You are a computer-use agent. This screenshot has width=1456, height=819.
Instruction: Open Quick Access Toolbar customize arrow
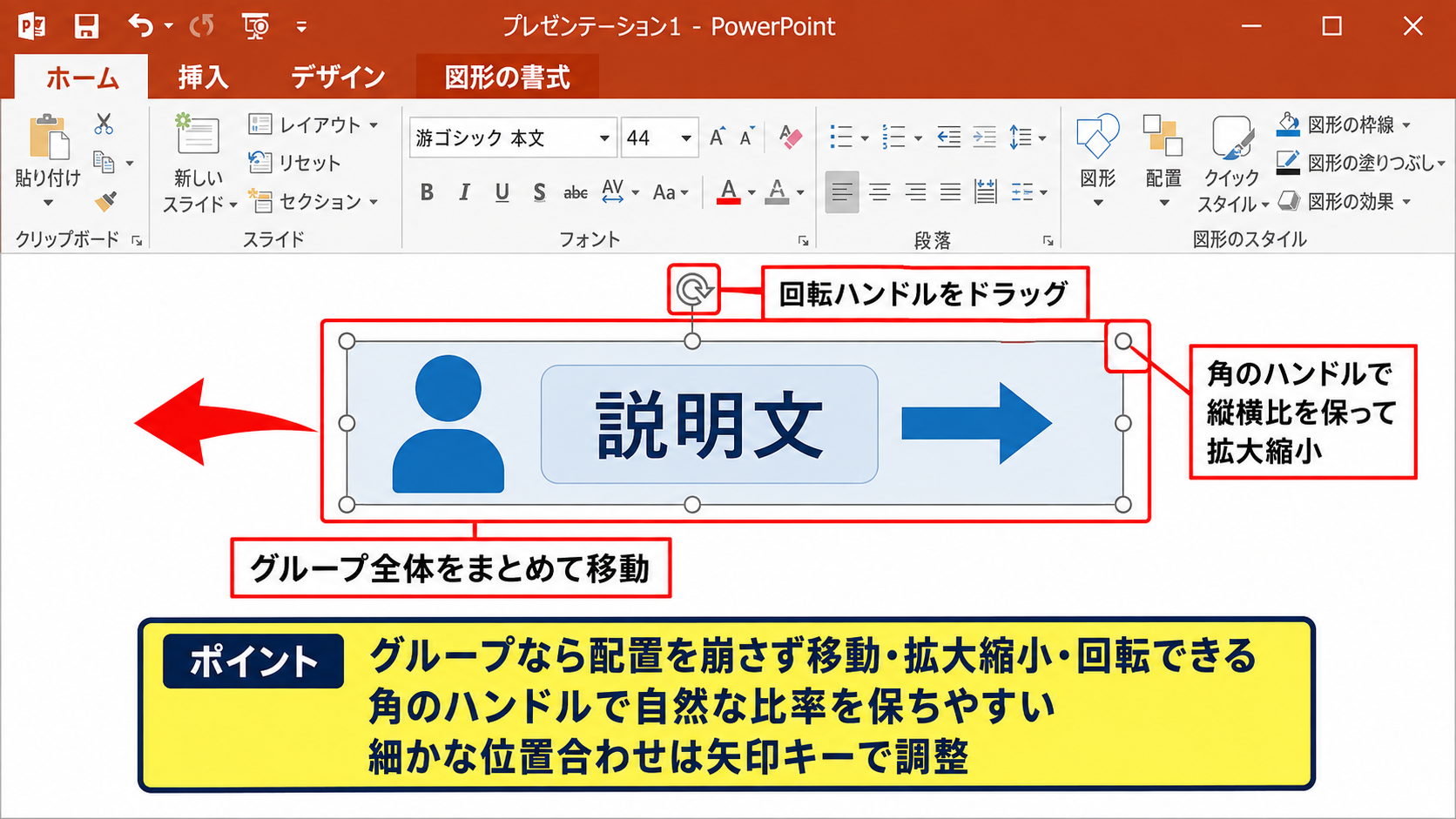coord(301,27)
